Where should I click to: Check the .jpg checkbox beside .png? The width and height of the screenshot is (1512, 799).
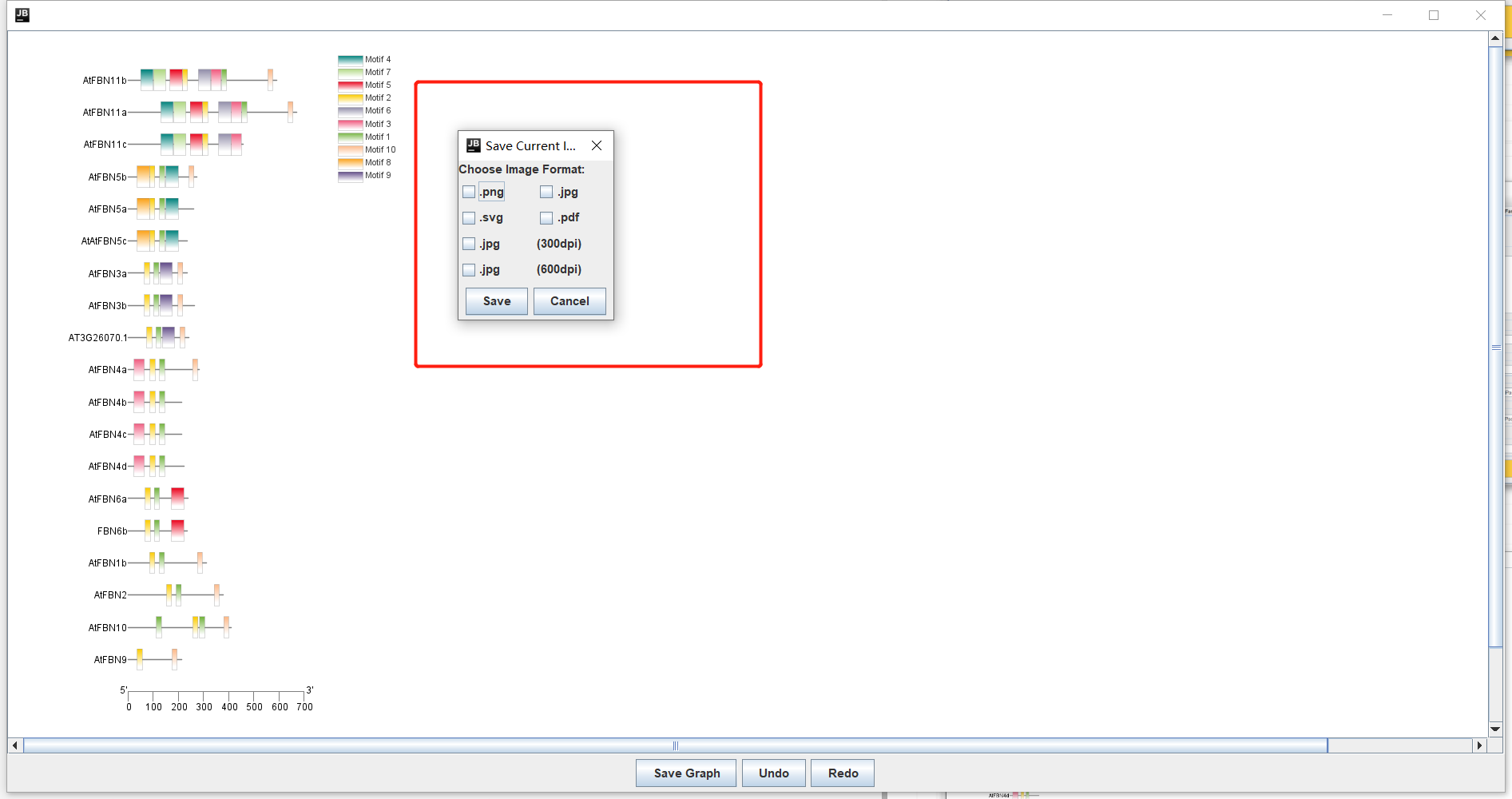tap(546, 192)
